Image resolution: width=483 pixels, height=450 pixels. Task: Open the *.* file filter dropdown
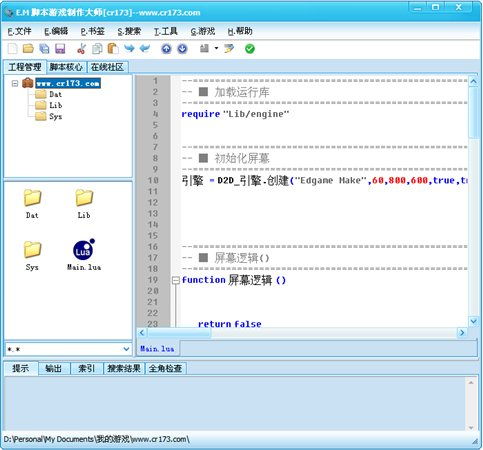tap(126, 349)
